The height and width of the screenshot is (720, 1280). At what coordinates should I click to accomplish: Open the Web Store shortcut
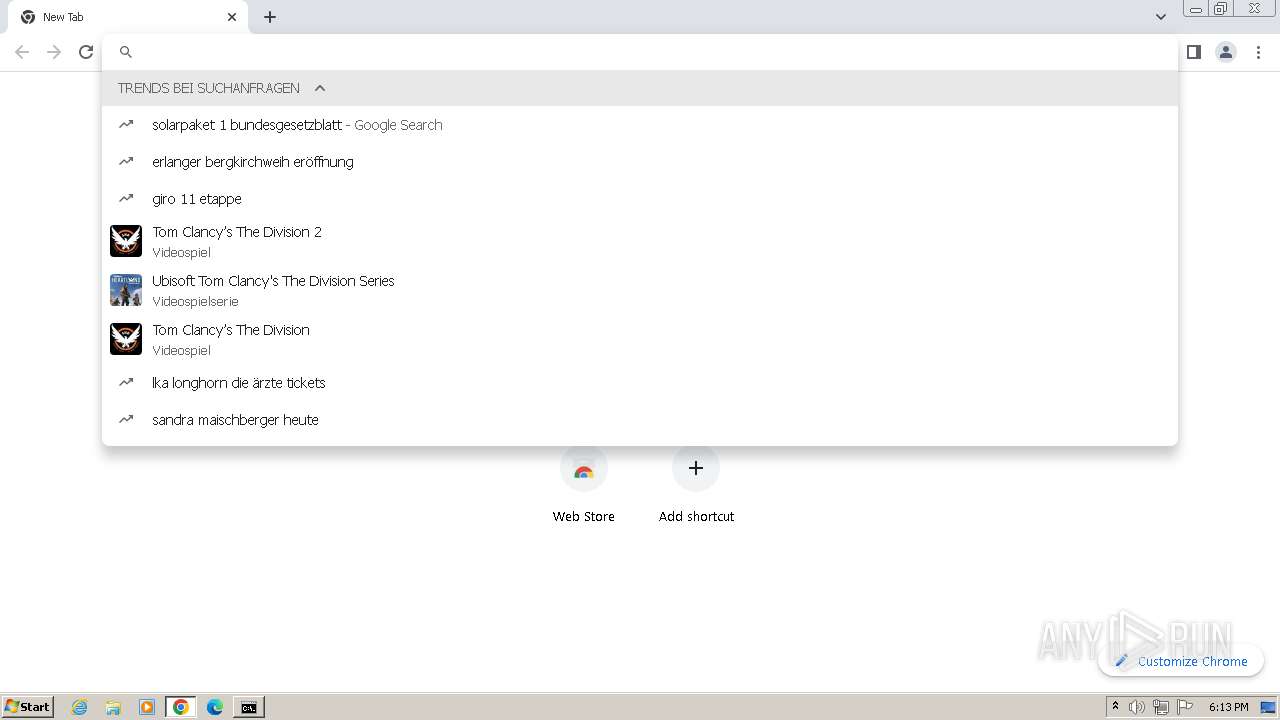[584, 486]
